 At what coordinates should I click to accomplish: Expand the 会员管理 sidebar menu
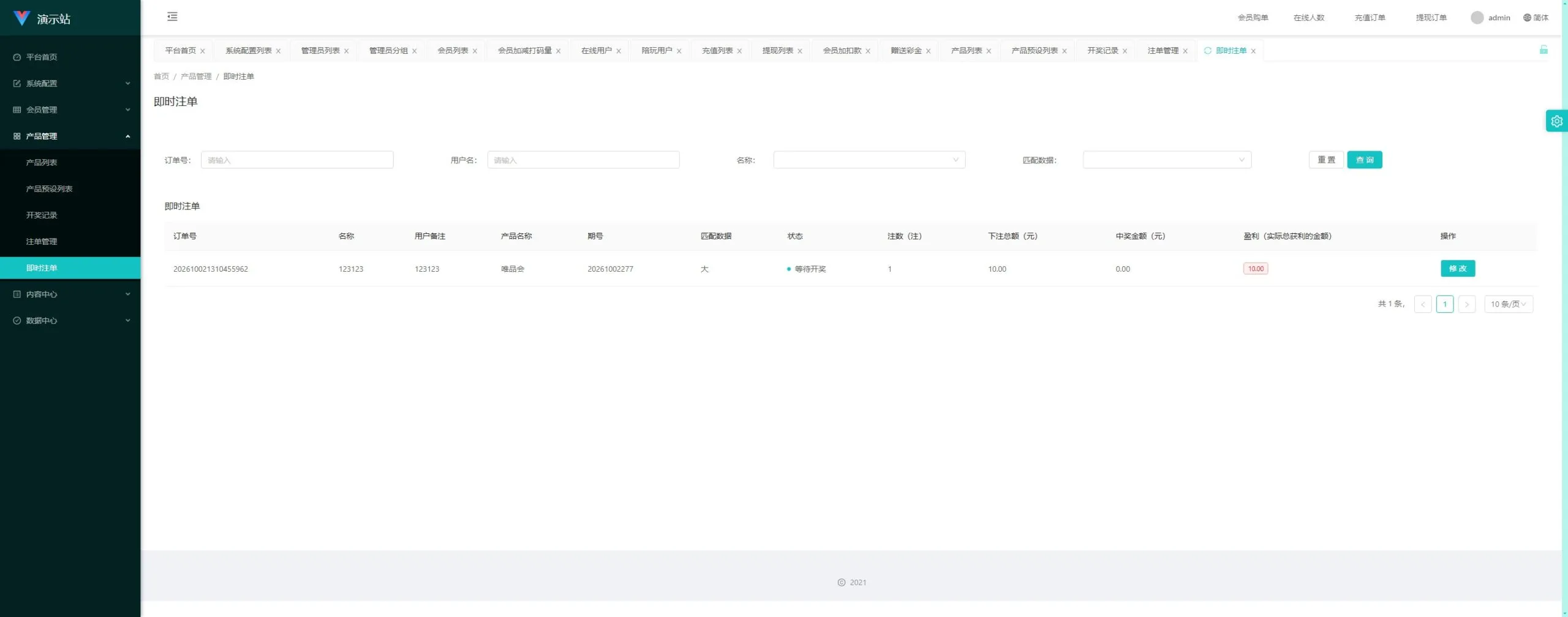click(70, 110)
